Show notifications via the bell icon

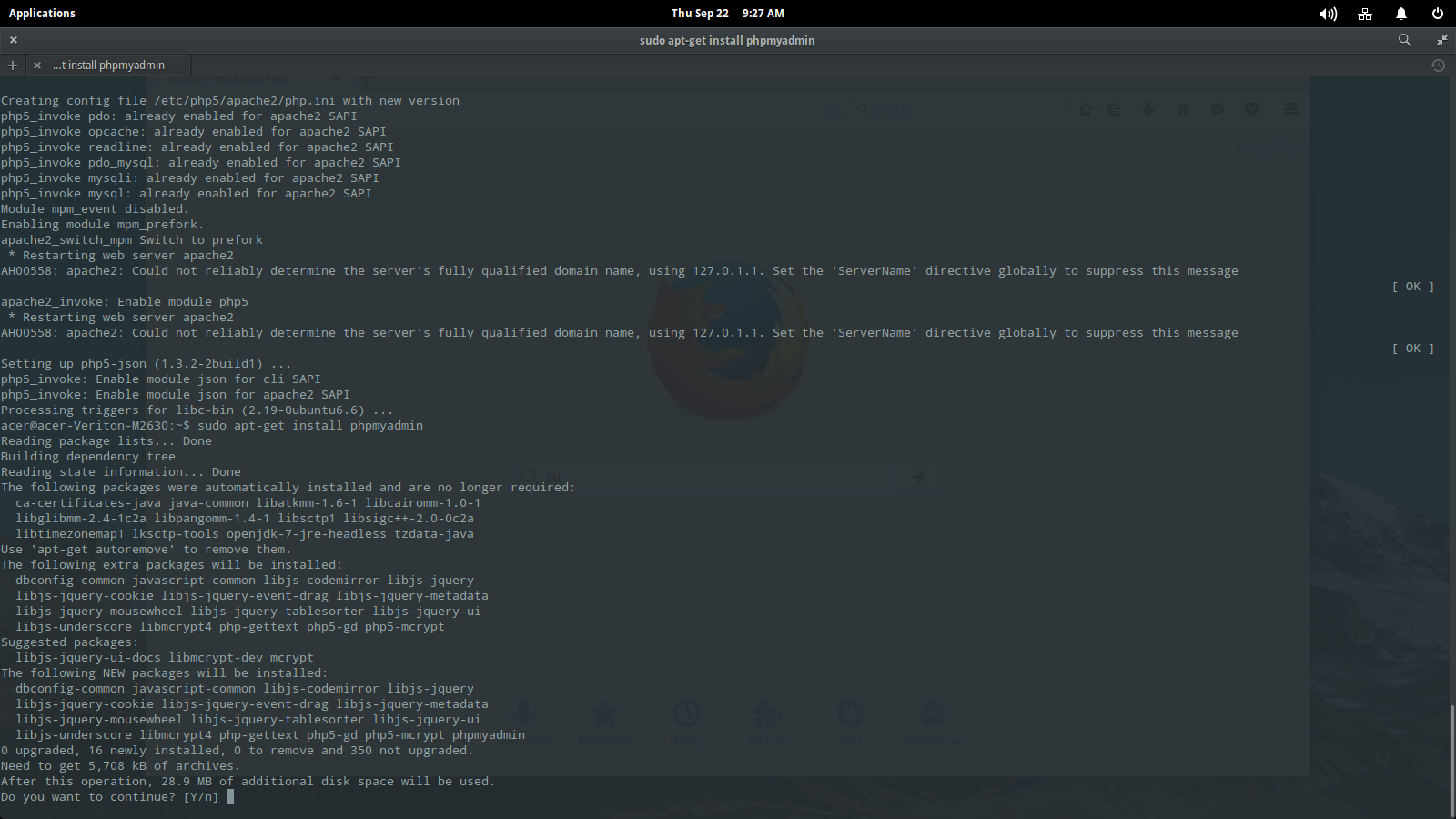click(x=1401, y=14)
